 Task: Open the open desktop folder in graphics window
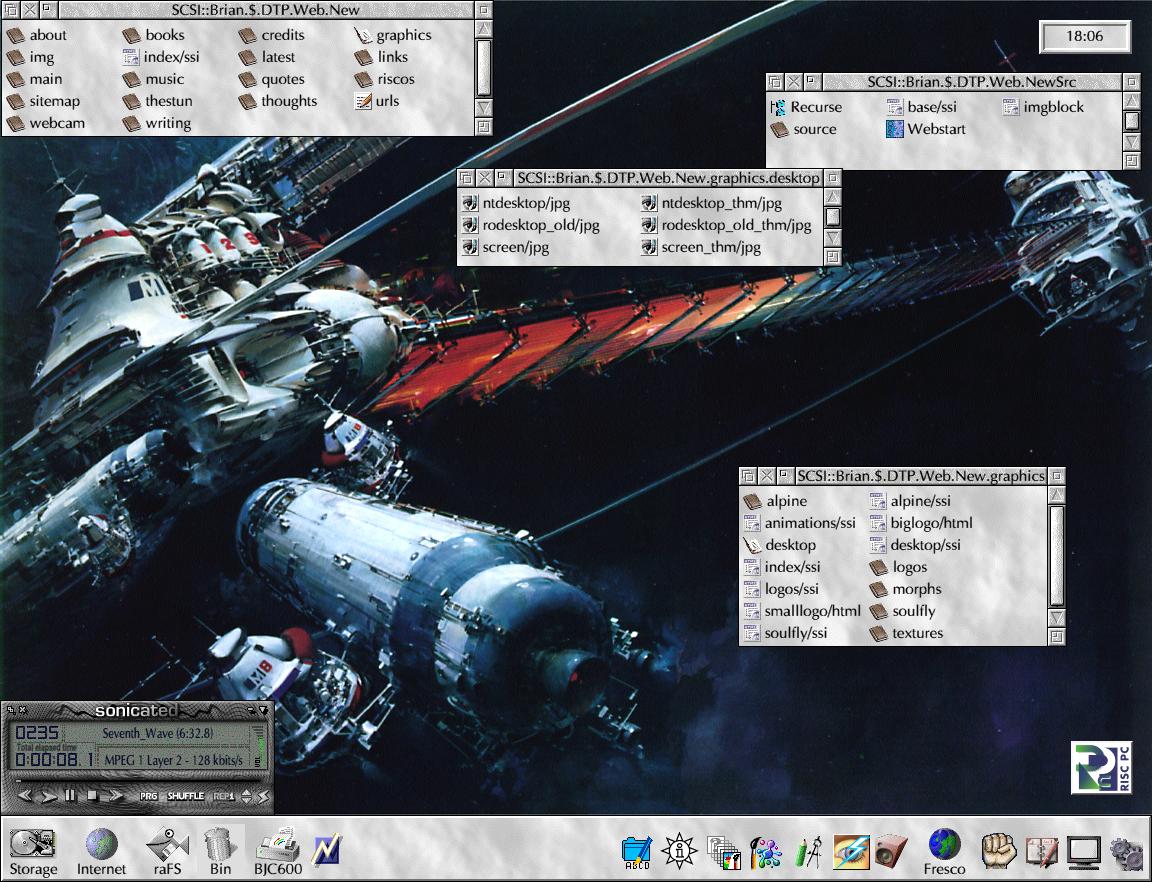pos(780,545)
